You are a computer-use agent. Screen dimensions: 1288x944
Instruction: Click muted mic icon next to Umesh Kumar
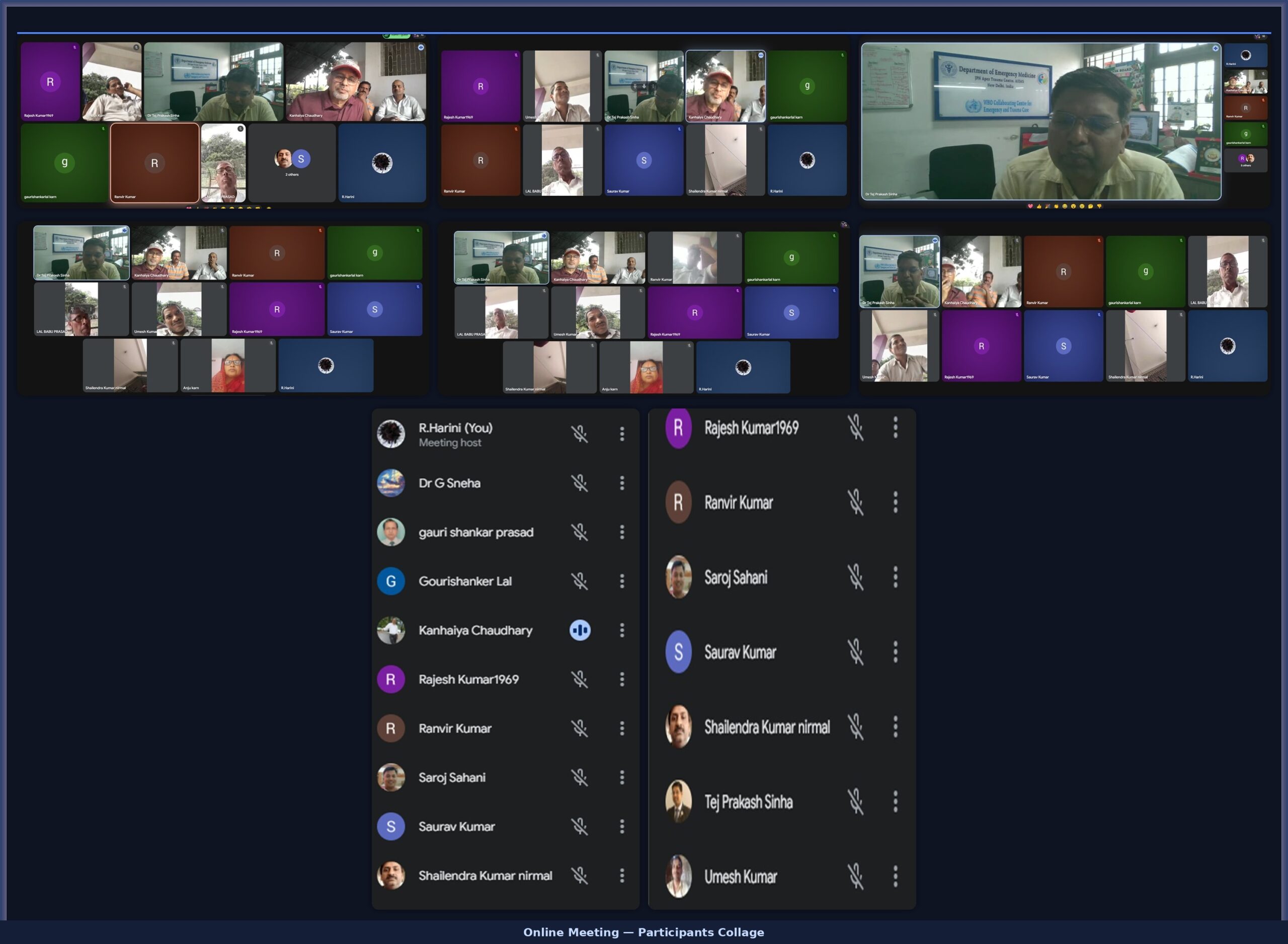[855, 876]
